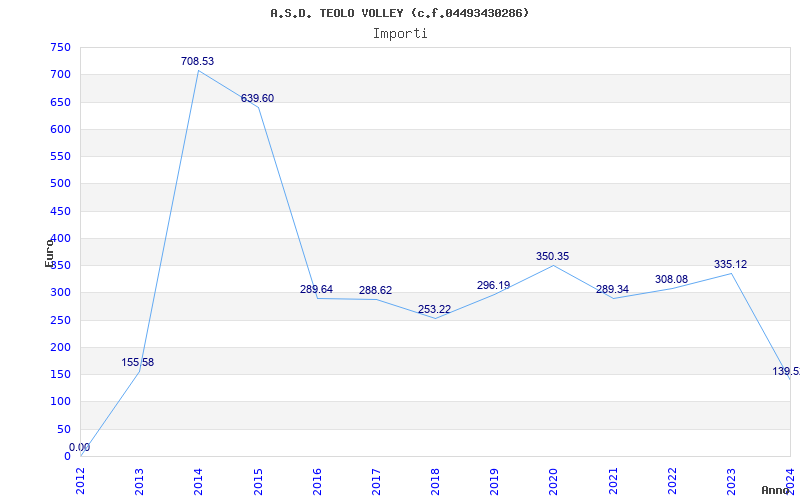Click the 296.19 data label
800x500 pixels.
point(493,285)
